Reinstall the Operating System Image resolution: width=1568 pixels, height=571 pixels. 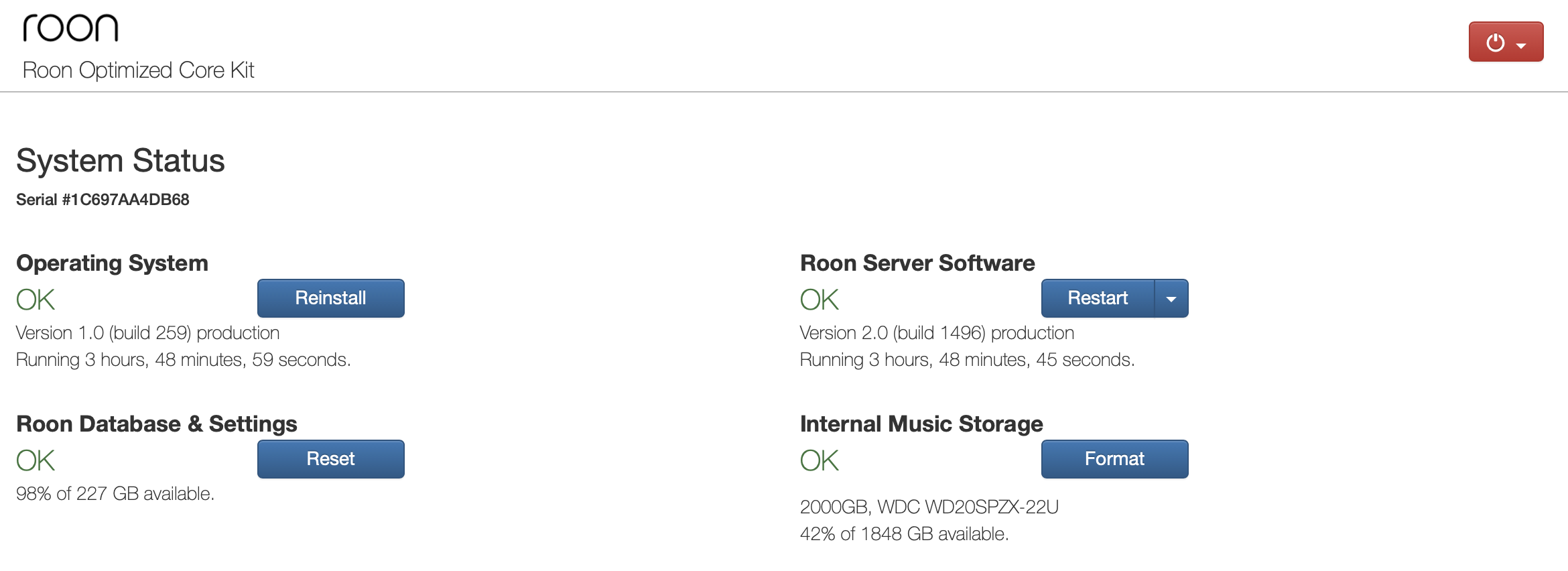pyautogui.click(x=331, y=298)
